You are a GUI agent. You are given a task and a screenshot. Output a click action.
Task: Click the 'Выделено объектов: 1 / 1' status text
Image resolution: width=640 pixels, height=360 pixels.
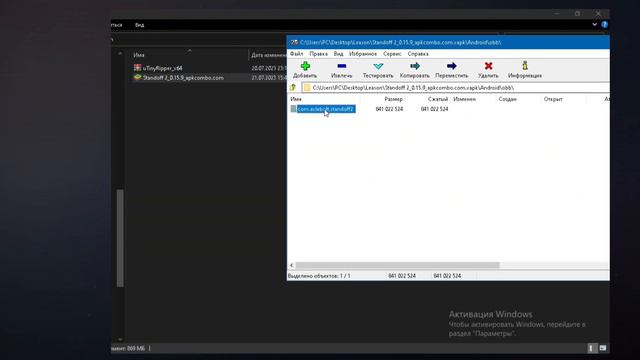click(319, 276)
